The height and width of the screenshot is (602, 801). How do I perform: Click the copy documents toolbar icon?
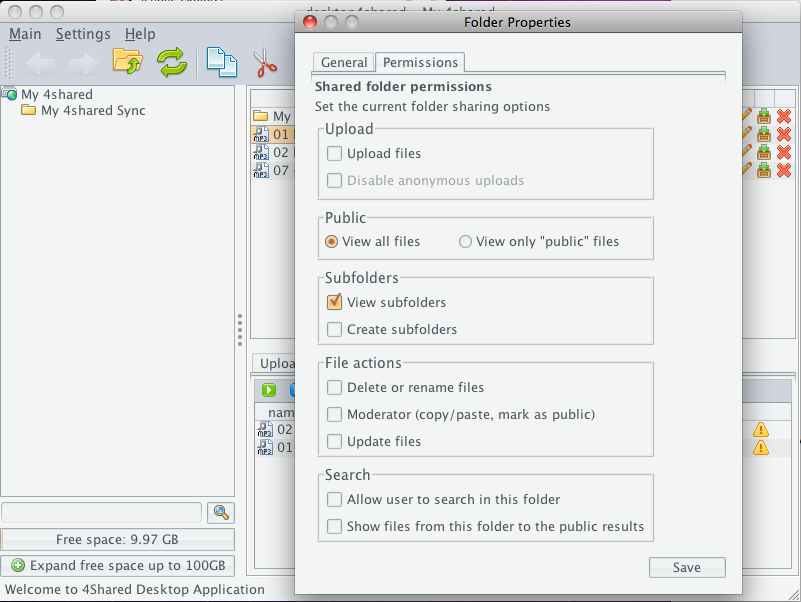tap(222, 62)
